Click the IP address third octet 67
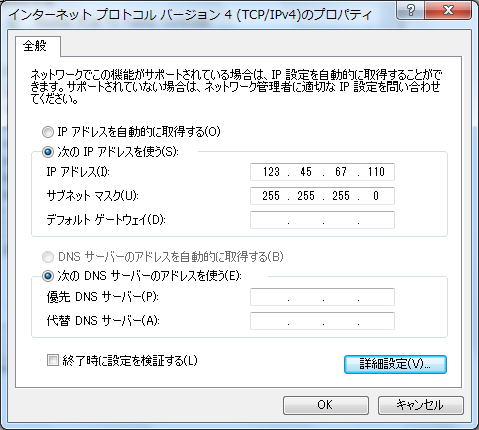479x430 pixels. [x=341, y=172]
